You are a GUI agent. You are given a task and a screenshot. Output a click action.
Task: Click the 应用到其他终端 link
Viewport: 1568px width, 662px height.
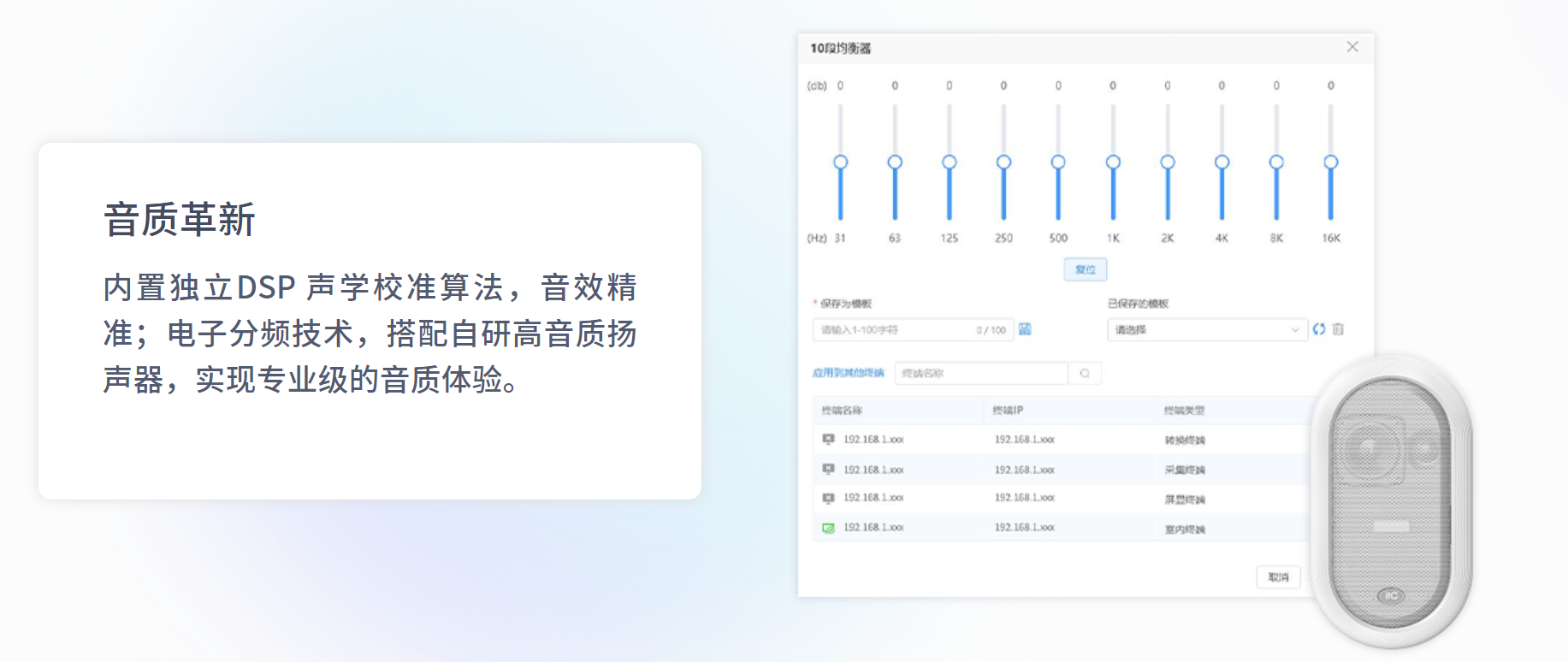[x=848, y=373]
